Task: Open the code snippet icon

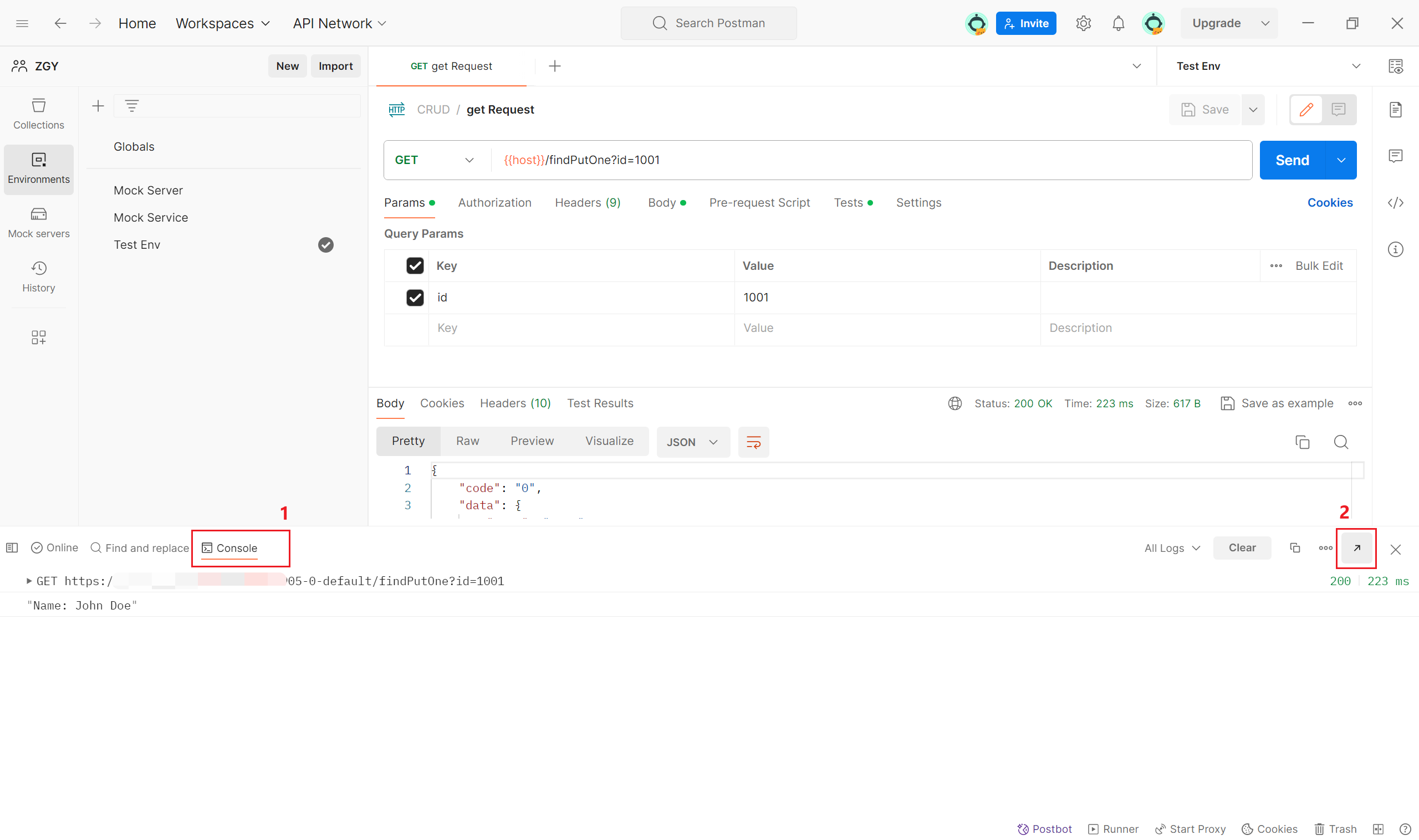Action: [x=1395, y=203]
